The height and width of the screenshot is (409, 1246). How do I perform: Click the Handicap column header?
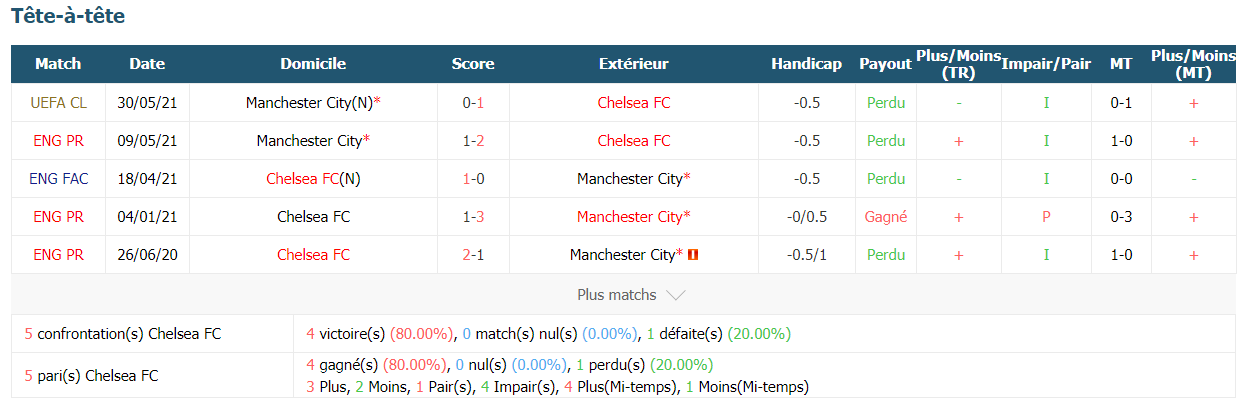[806, 64]
